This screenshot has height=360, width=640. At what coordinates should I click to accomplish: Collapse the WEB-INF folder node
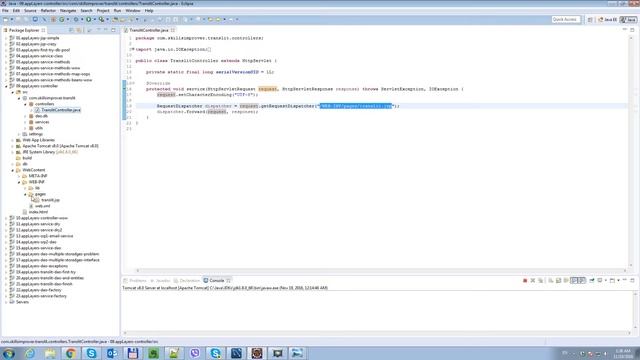click(x=19, y=182)
